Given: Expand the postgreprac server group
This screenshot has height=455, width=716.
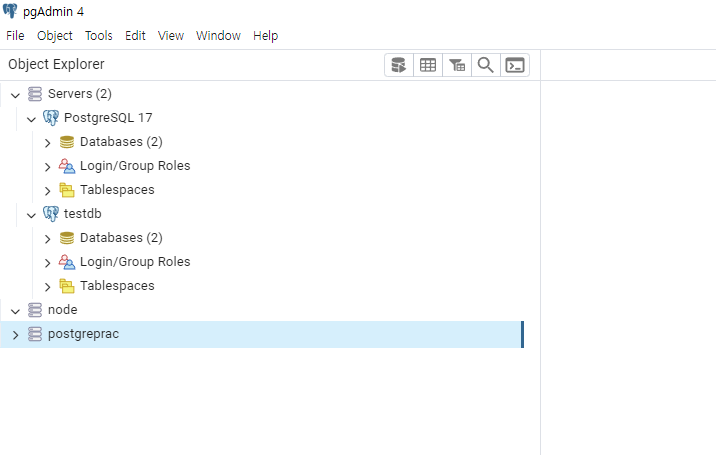Looking at the screenshot, I should (x=16, y=335).
